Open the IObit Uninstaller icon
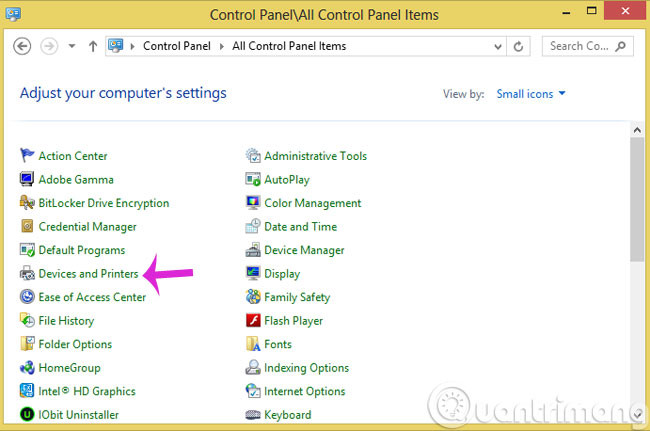 [x=27, y=415]
